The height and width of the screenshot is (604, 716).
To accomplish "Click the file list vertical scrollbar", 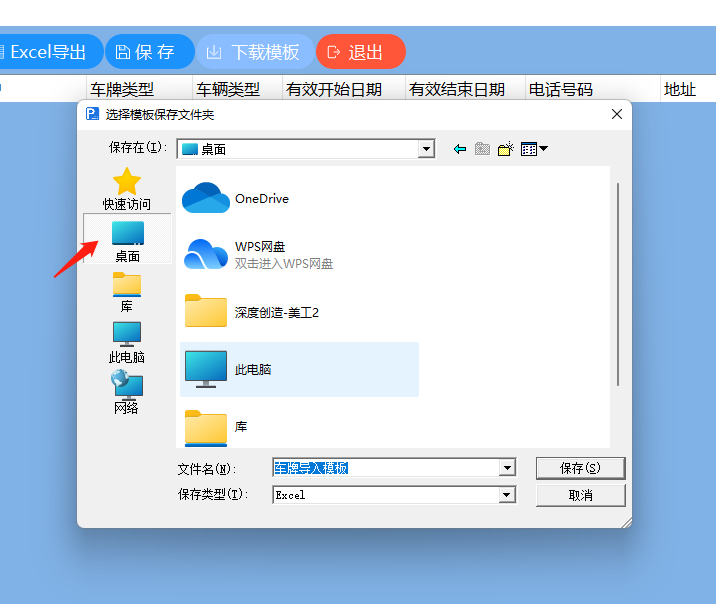I will click(618, 284).
